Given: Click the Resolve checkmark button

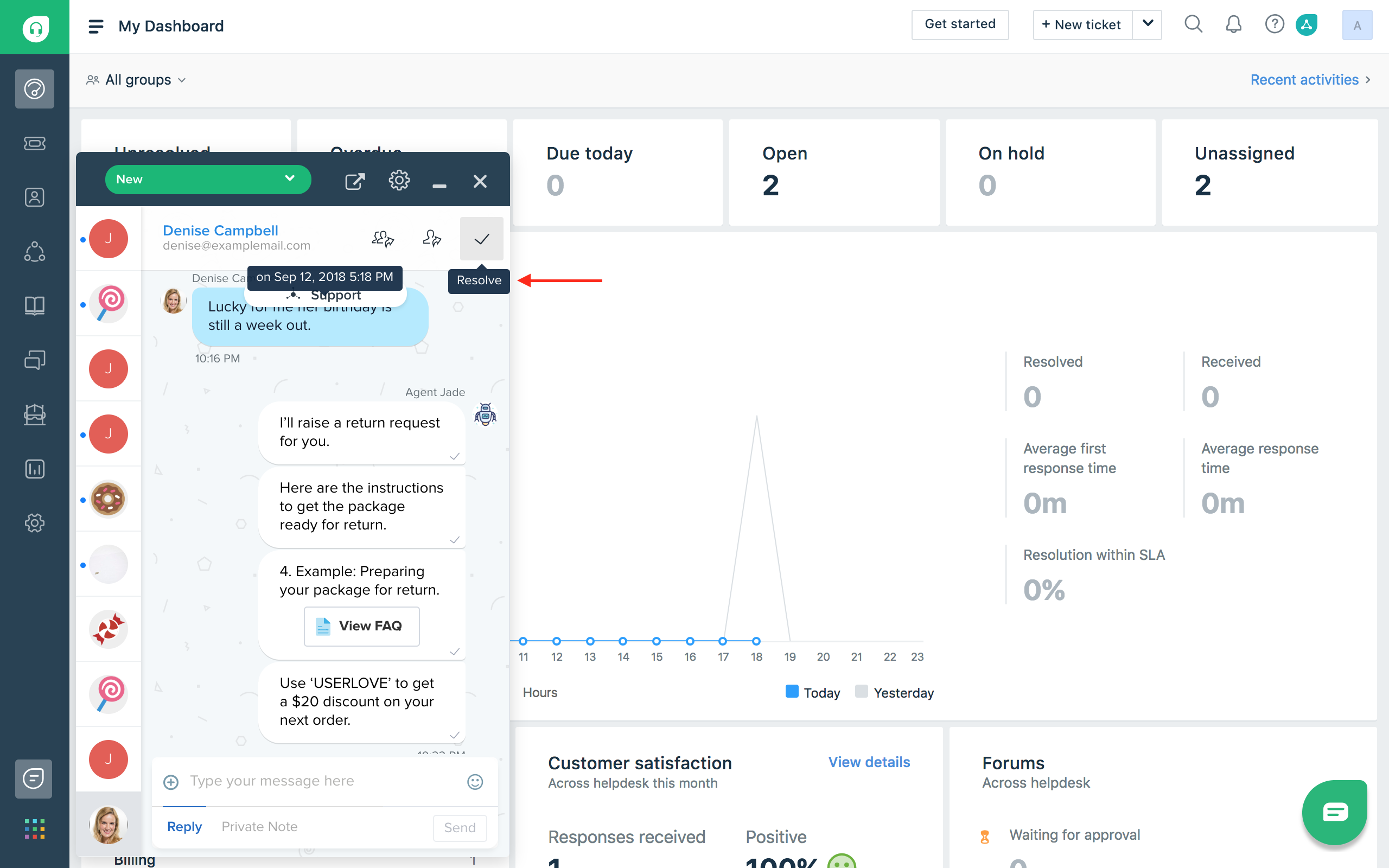Looking at the screenshot, I should 481,239.
